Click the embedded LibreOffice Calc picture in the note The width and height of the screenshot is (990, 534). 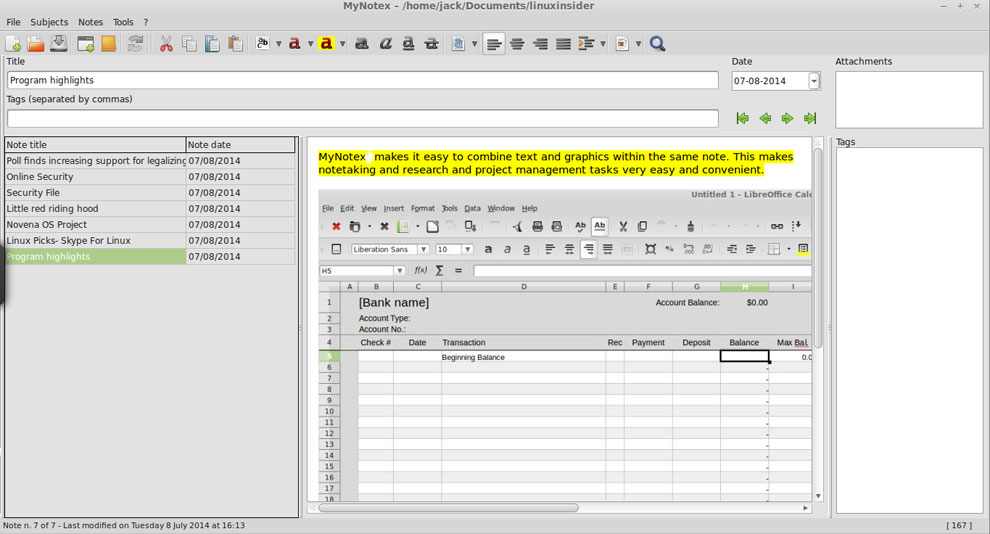[x=564, y=345]
